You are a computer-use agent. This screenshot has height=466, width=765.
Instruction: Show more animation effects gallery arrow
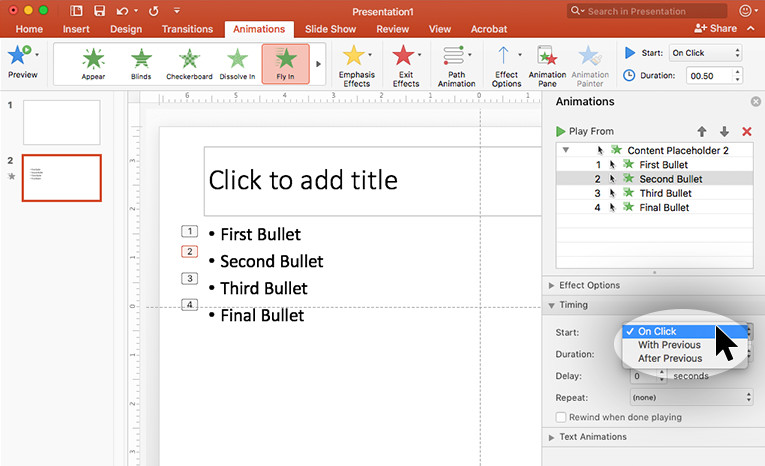pos(318,64)
